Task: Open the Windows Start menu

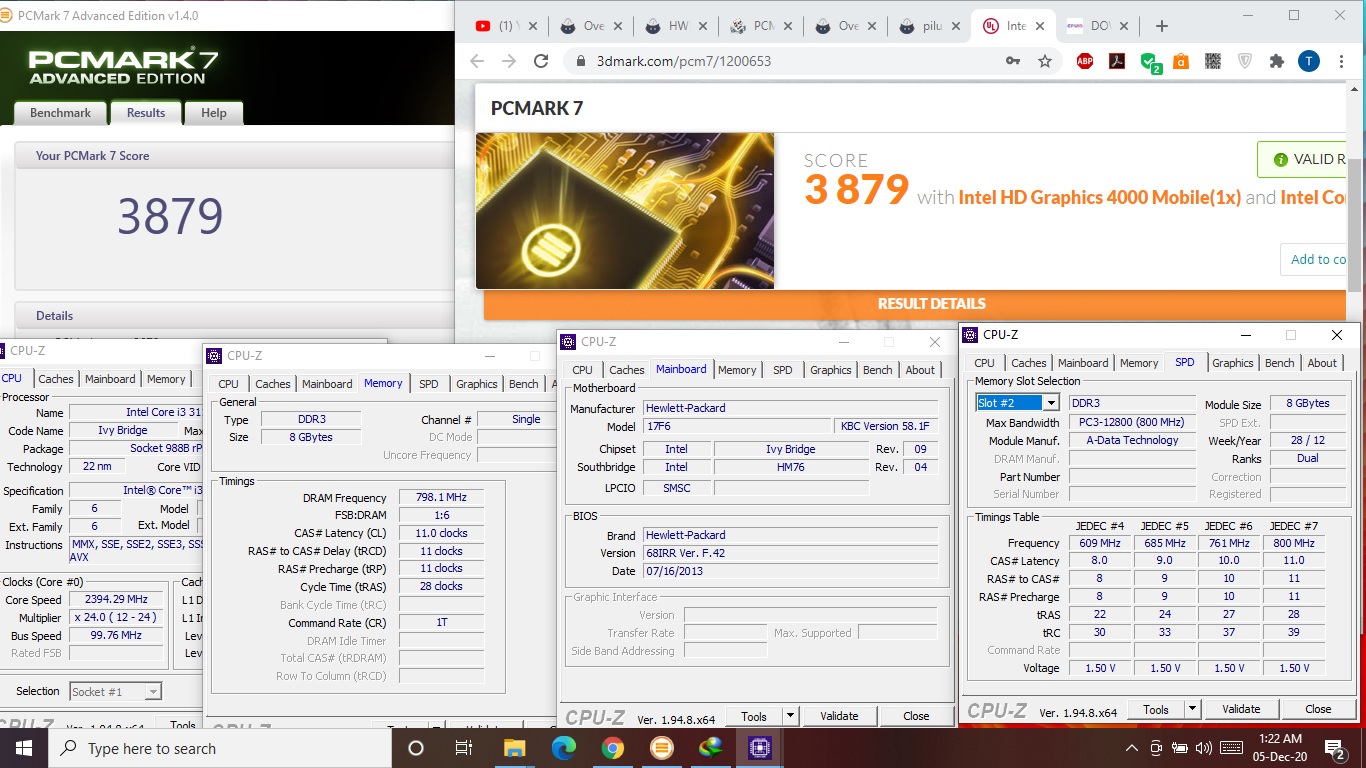Action: point(23,748)
